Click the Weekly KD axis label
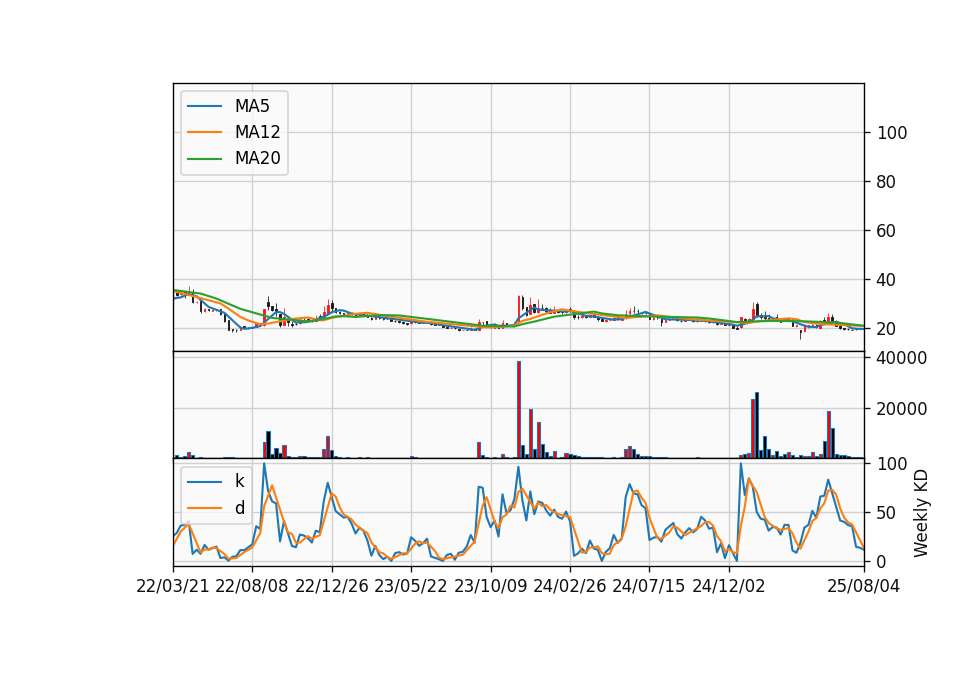The width and height of the screenshot is (960, 690). tap(920, 514)
